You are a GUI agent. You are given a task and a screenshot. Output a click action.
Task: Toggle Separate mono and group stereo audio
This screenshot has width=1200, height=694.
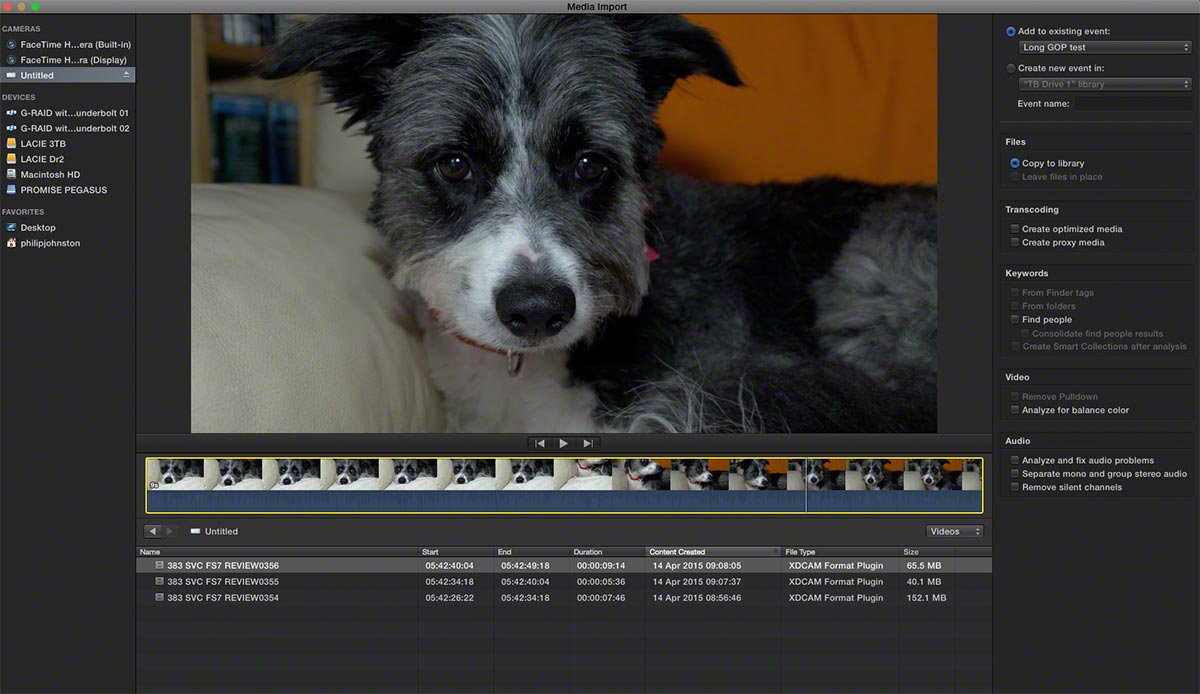point(1014,474)
